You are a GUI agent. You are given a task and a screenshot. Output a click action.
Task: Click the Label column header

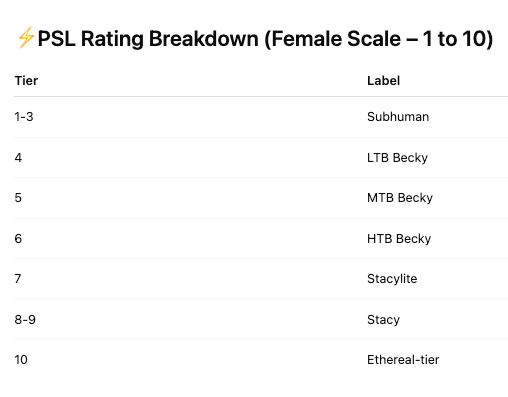tap(383, 81)
